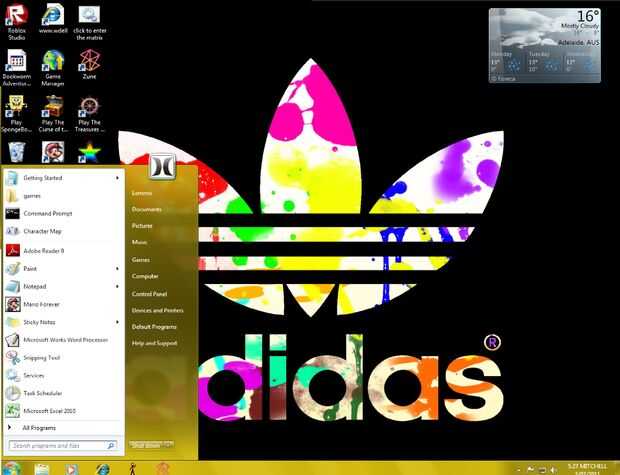This screenshot has height=475, width=620.
Task: Open the www.wdell Internet Explorer shortcut
Action: pos(53,19)
